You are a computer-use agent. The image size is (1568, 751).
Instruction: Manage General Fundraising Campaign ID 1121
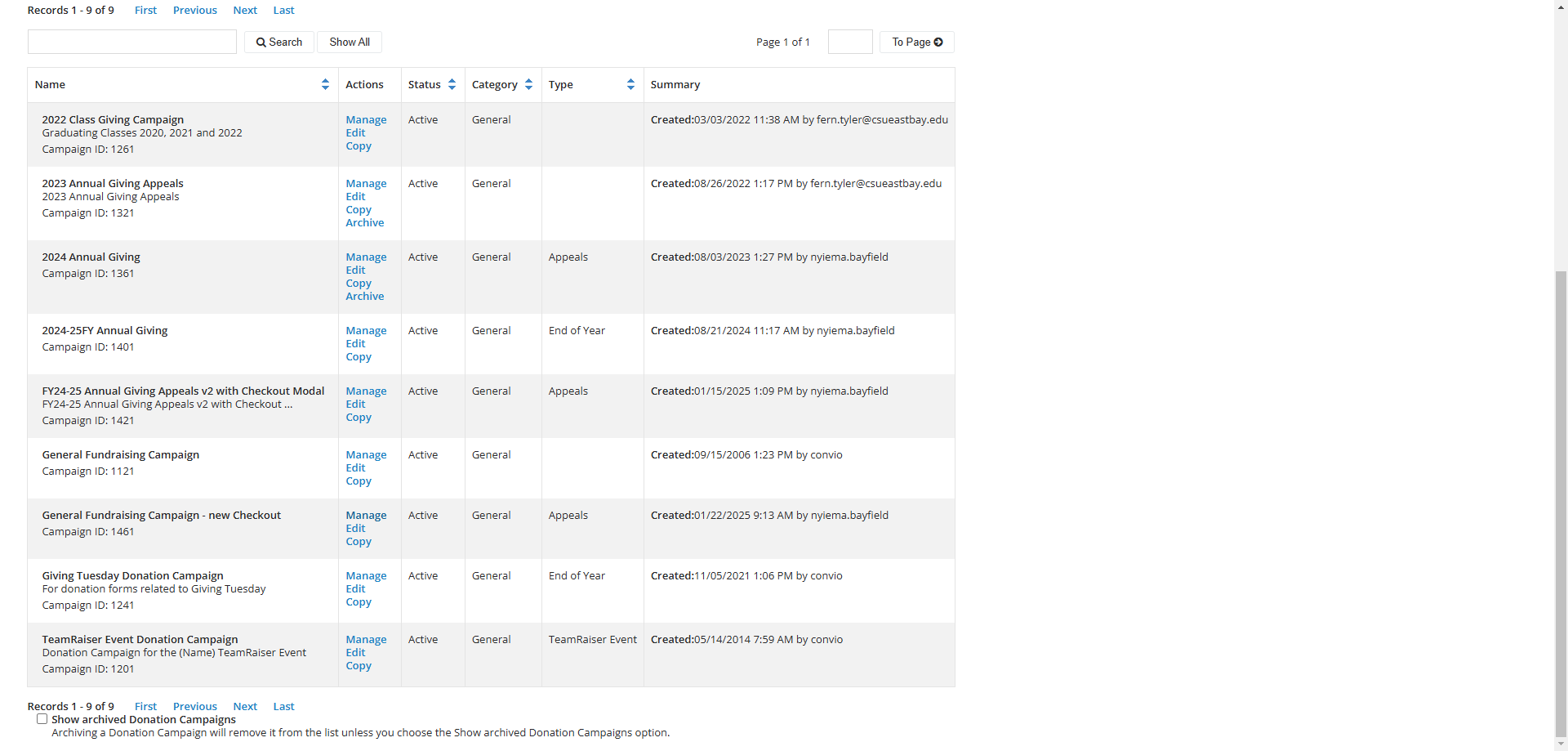[366, 454]
